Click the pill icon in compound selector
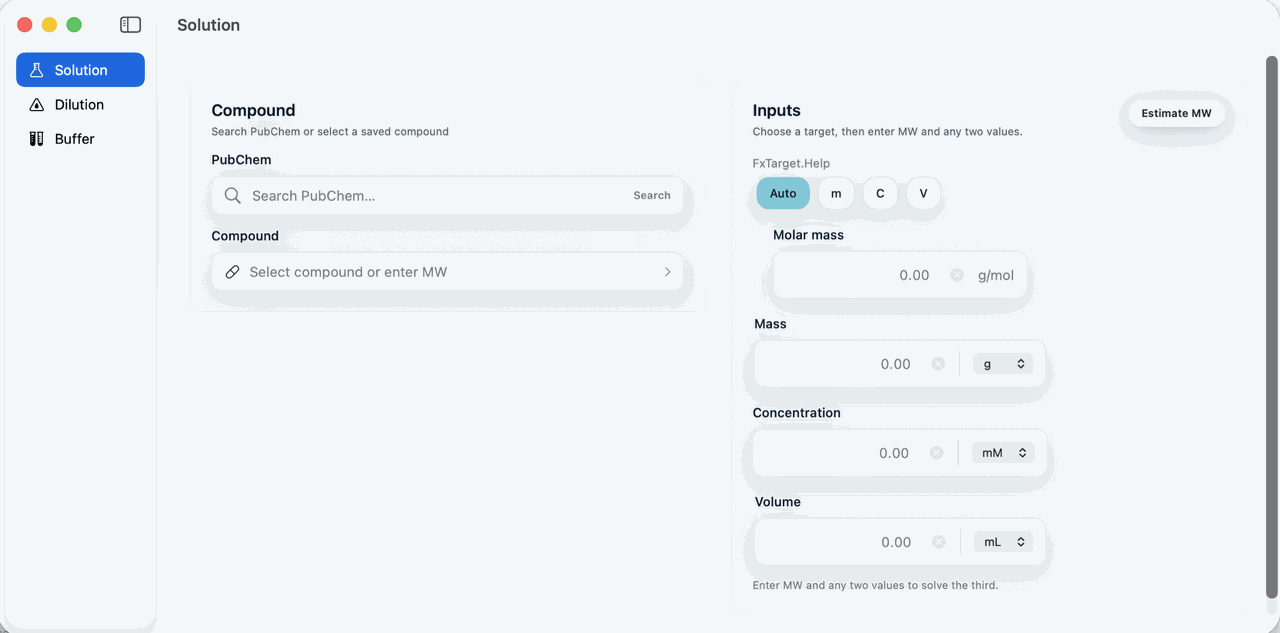Screen dimensions: 1280x633 232,272
